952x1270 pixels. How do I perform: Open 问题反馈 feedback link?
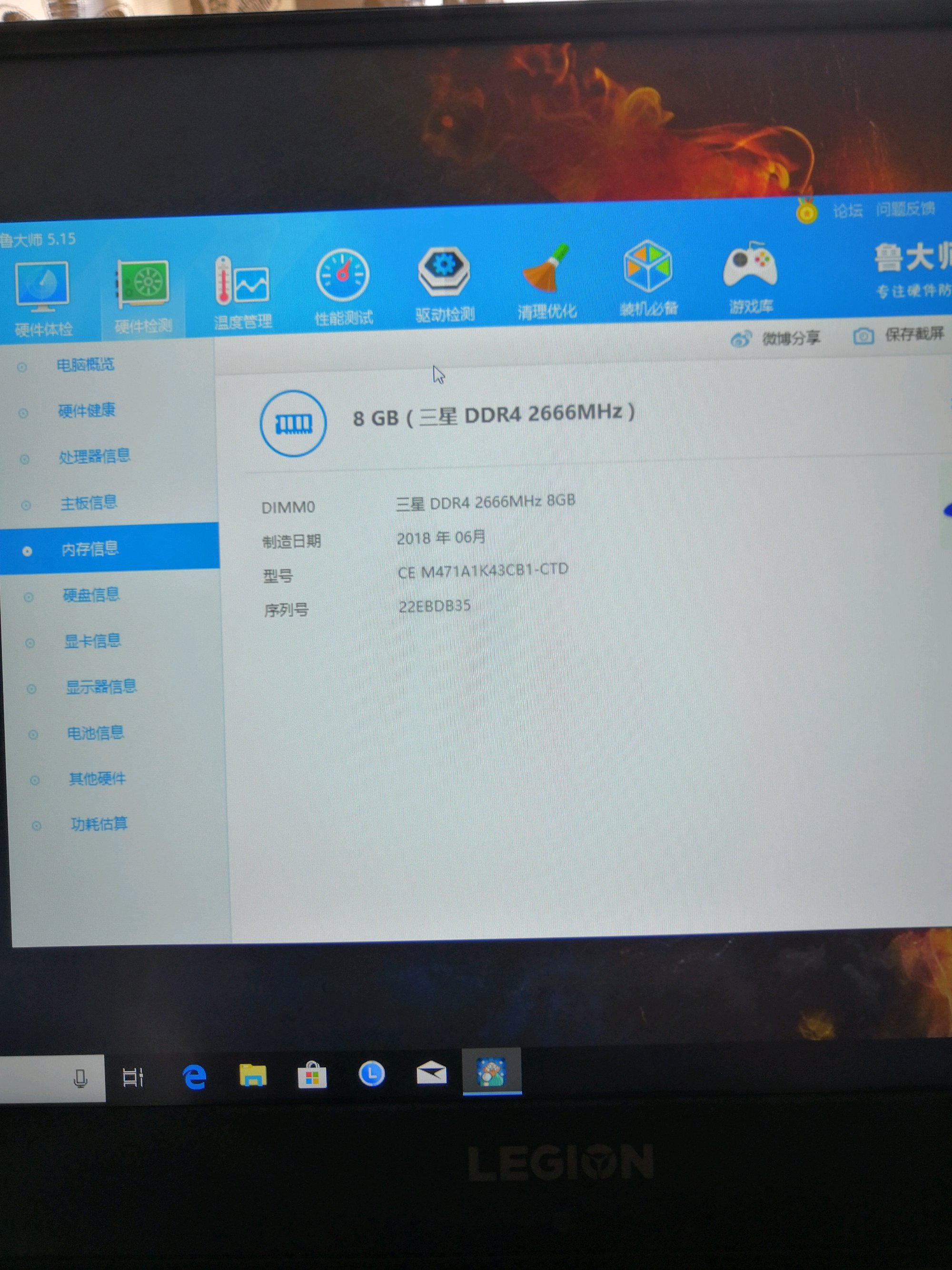(905, 209)
